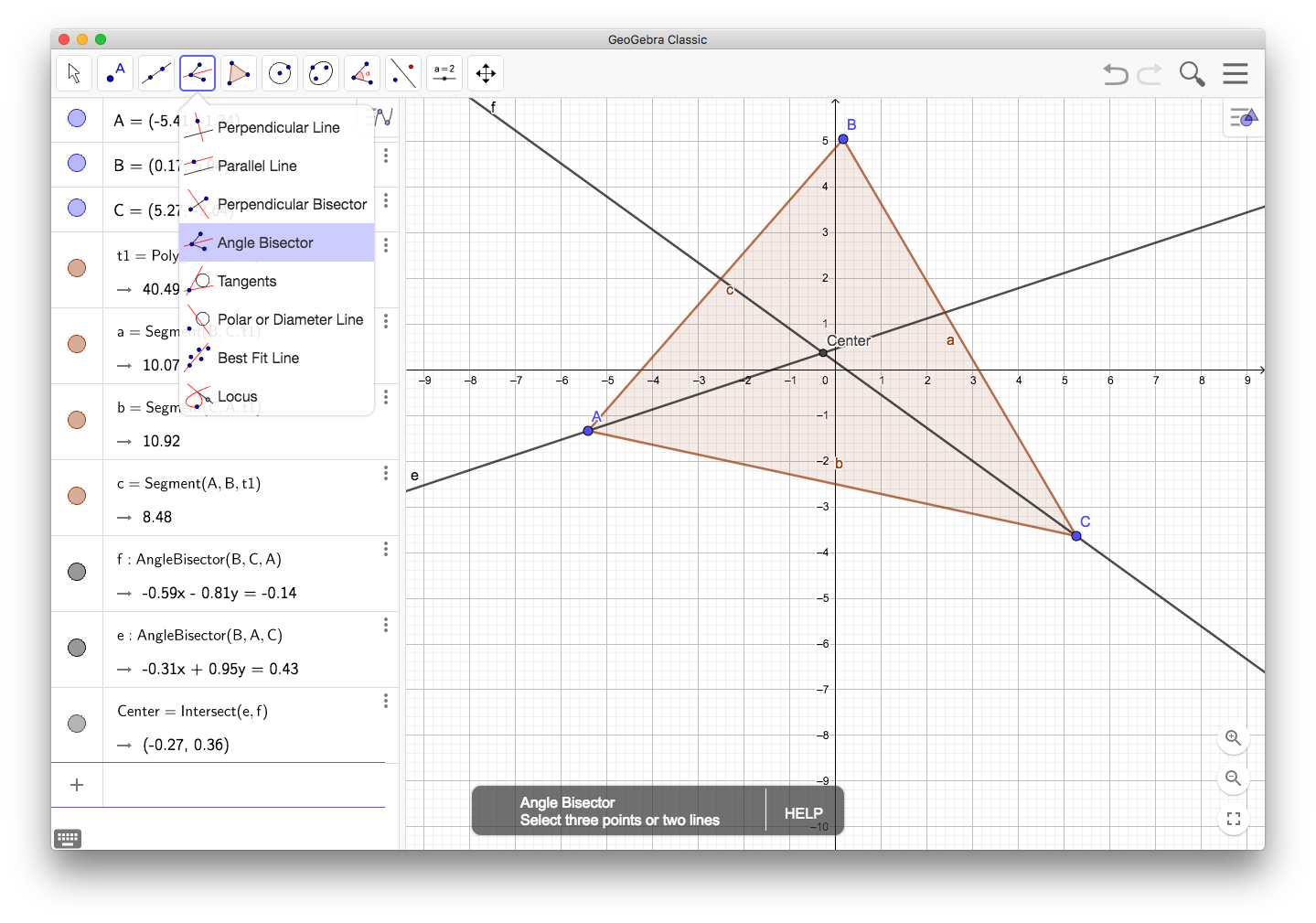1316x923 pixels.
Task: Open the three-dot menu for segment c
Action: tap(386, 473)
